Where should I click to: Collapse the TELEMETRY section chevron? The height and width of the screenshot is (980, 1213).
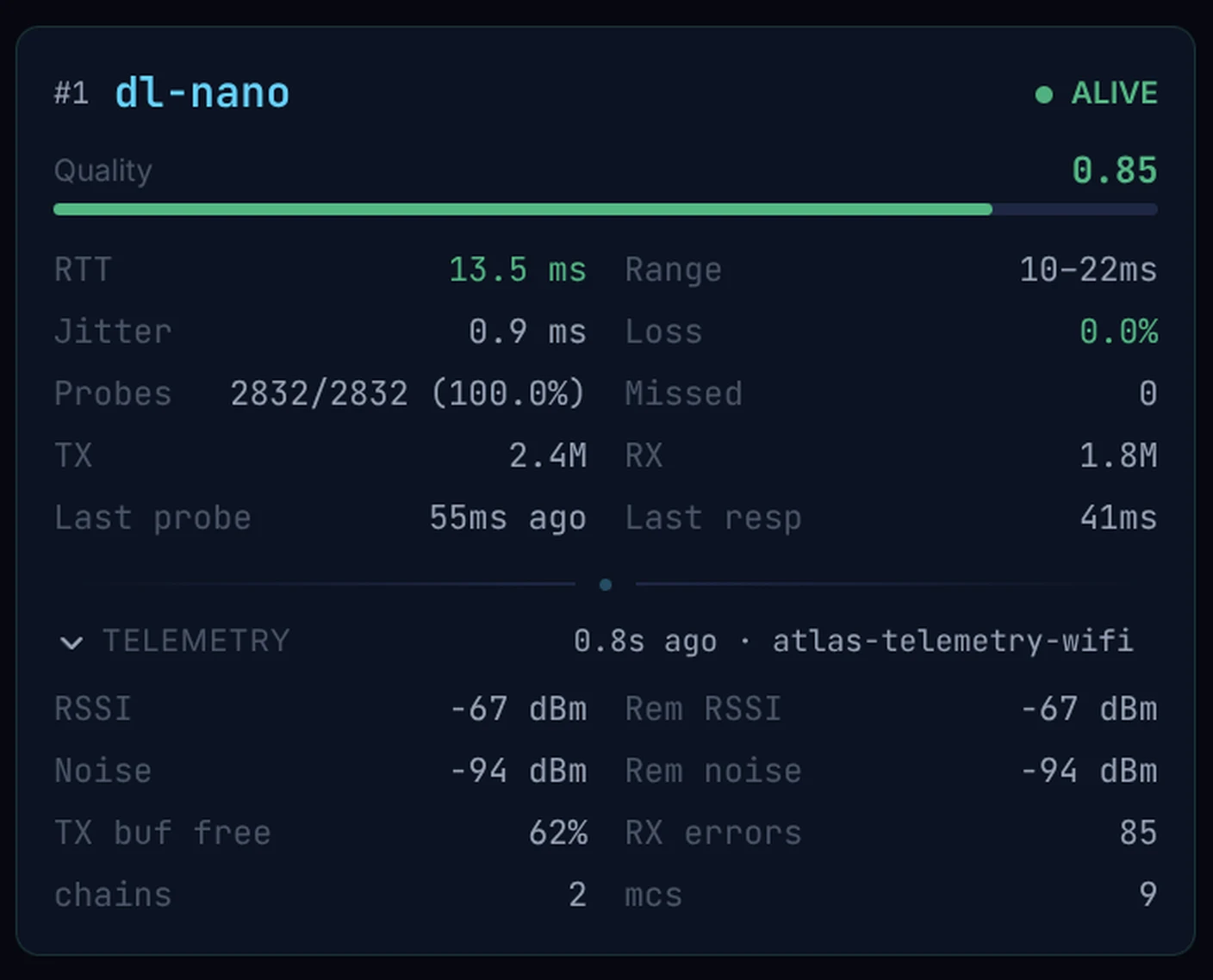[x=72, y=642]
